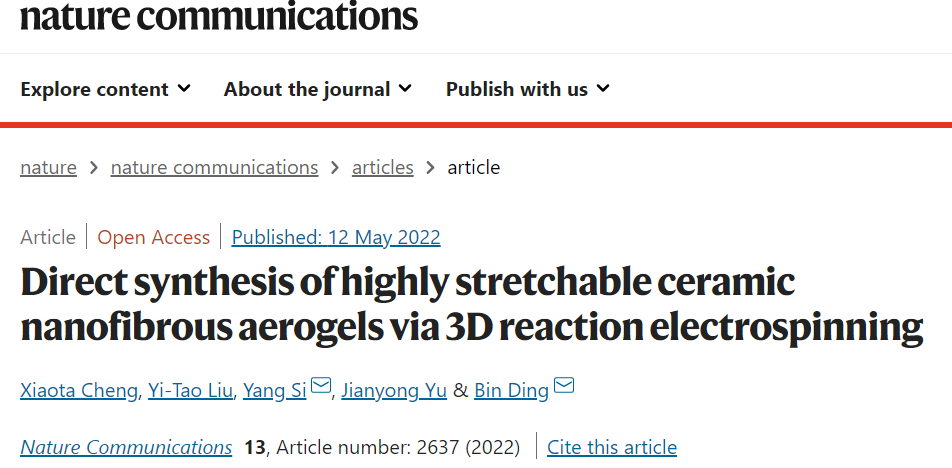Click the Publish with us chevron arrow
The image size is (952, 468).
click(603, 89)
